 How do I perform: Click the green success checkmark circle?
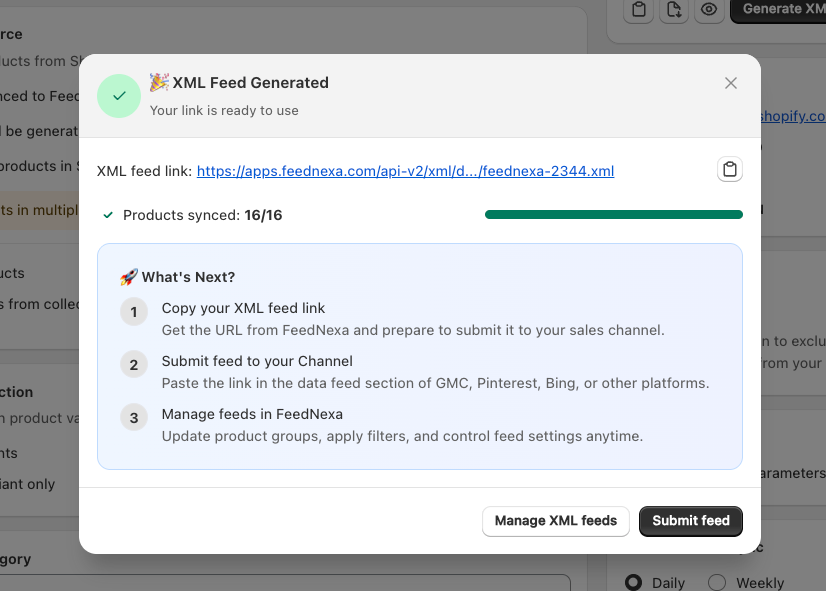click(x=119, y=96)
